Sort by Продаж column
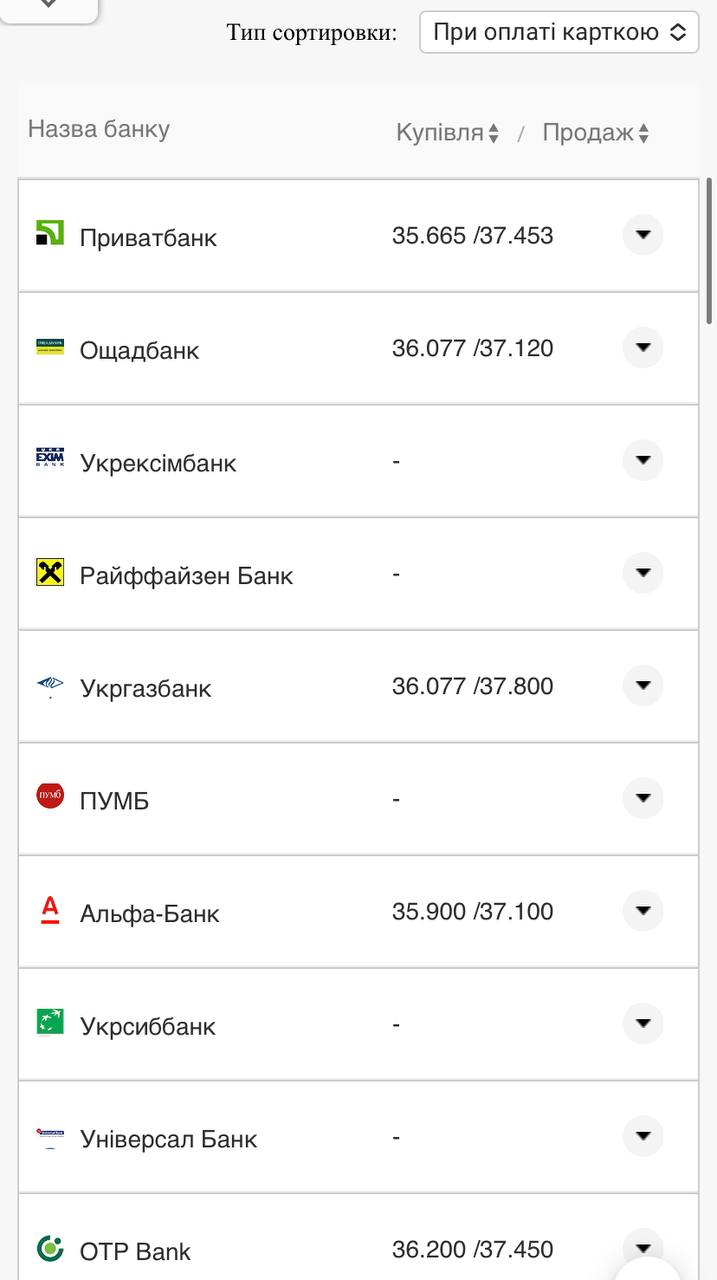Screen dimensions: 717x1280 (595, 133)
